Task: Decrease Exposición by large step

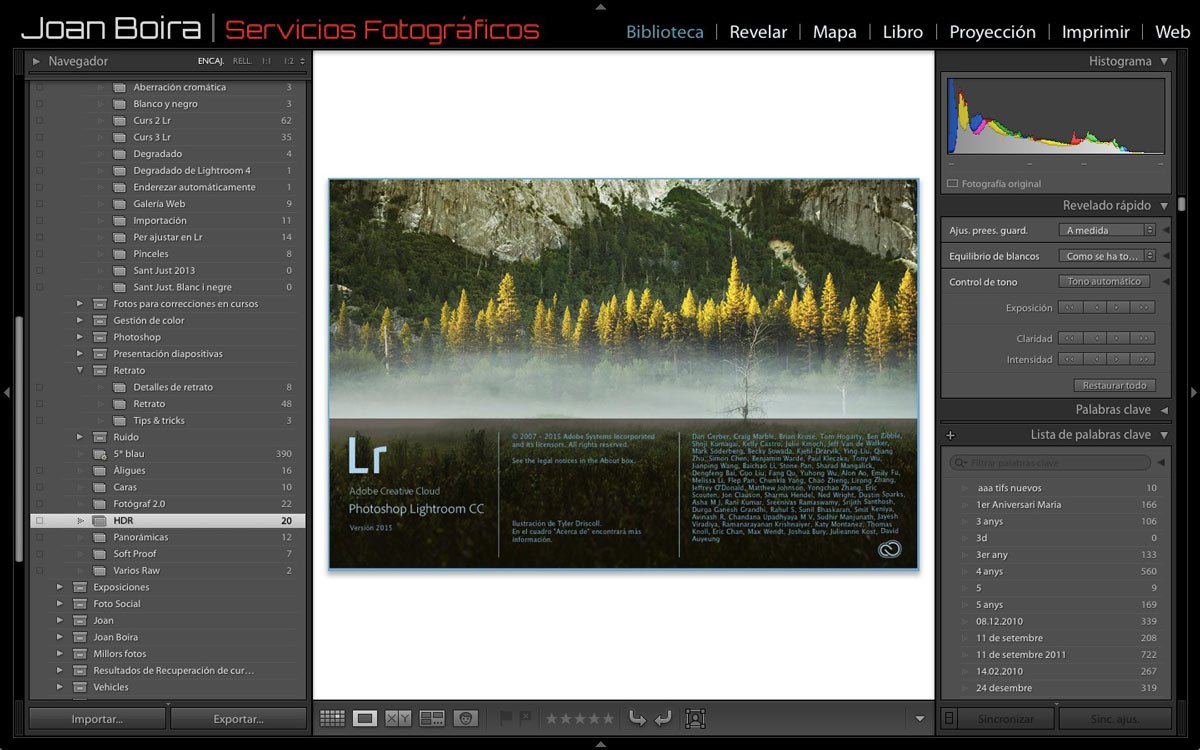Action: click(x=1070, y=308)
